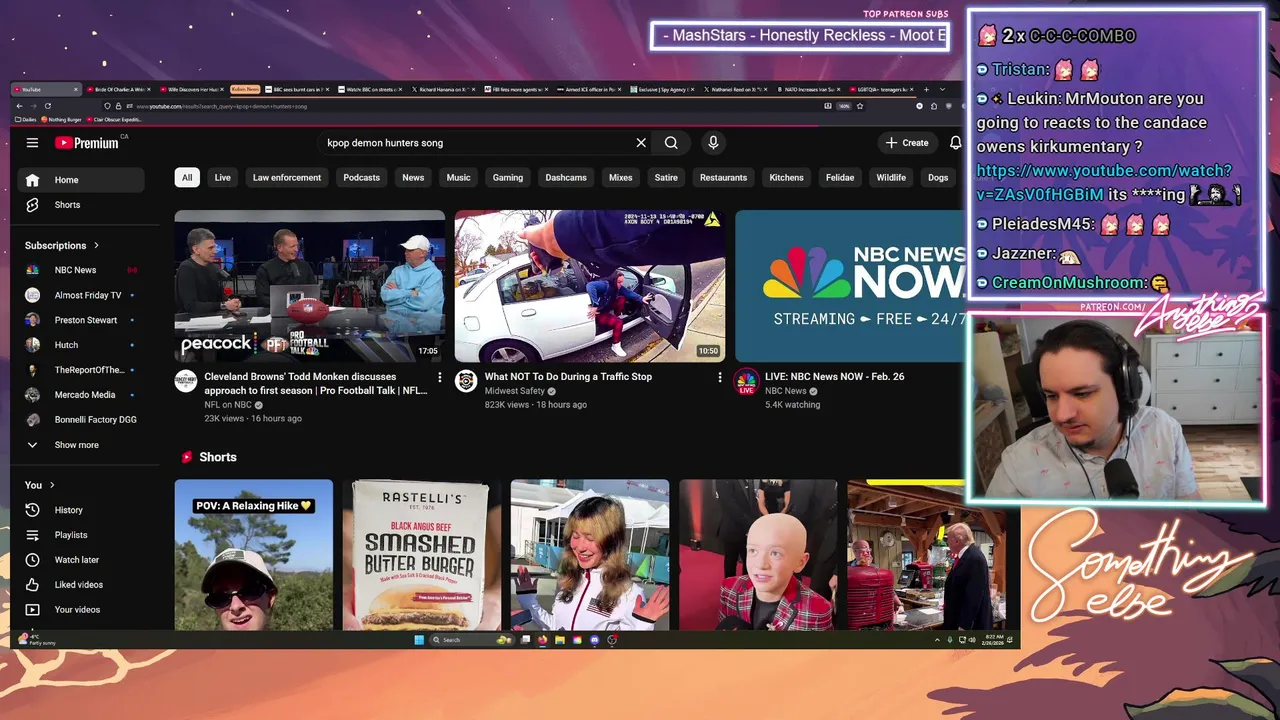The width and height of the screenshot is (1280, 720).
Task: Open Pro Football Talk video thumbnail
Action: coord(310,286)
